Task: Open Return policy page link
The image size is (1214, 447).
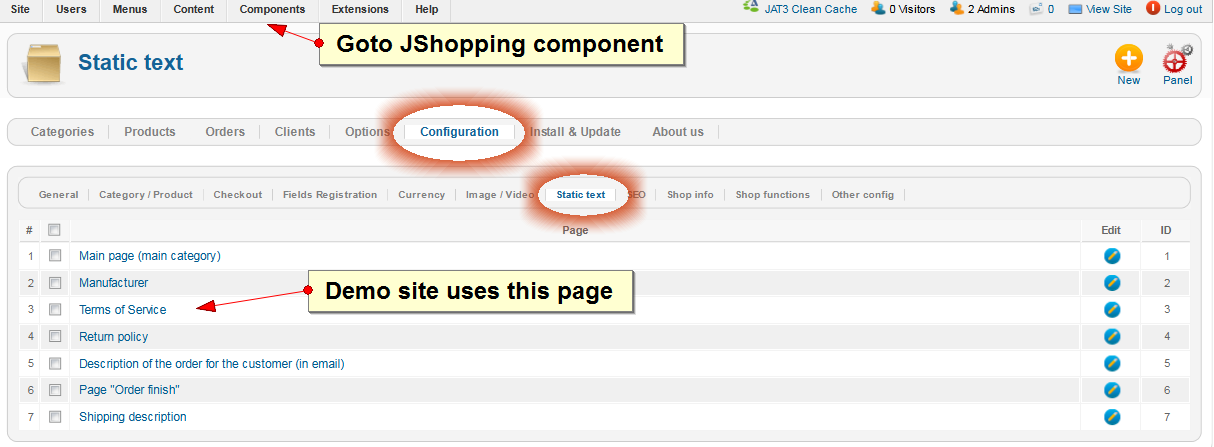Action: point(114,336)
